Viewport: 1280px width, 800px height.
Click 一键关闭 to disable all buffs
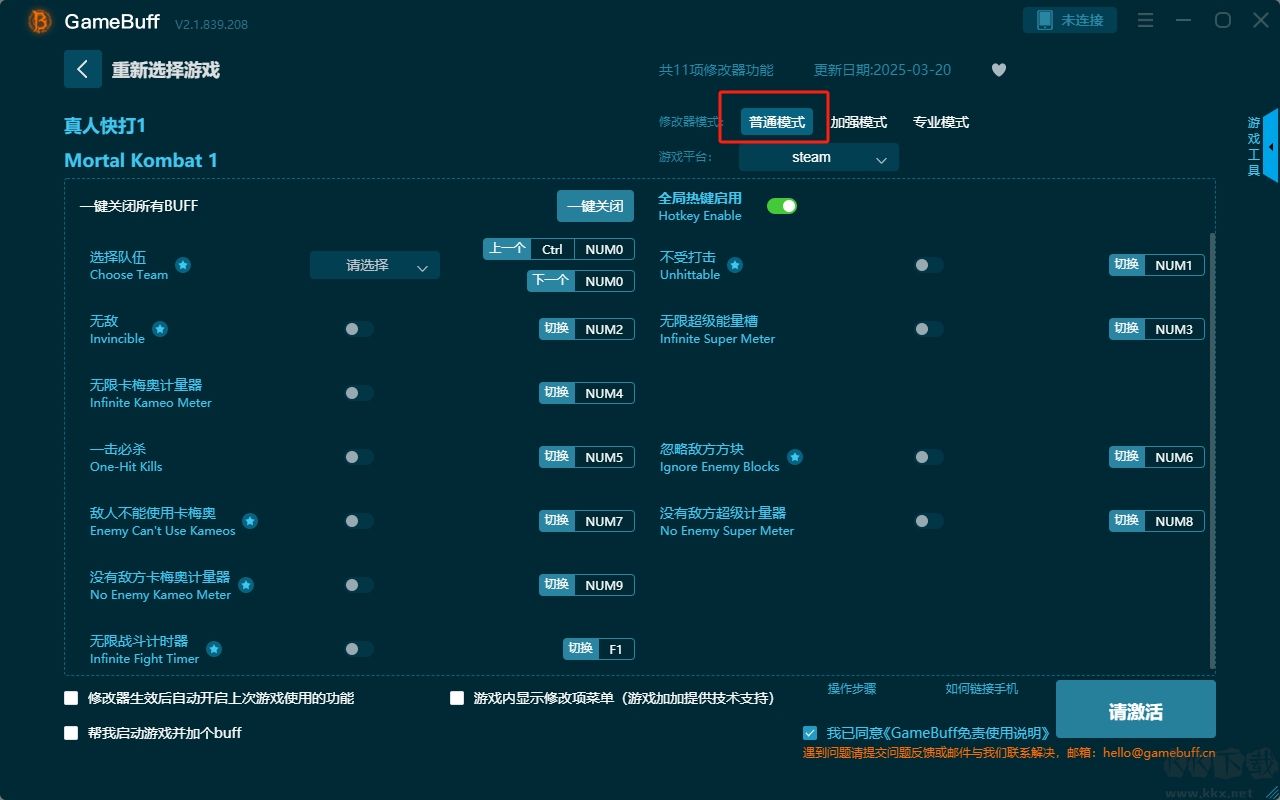tap(596, 205)
